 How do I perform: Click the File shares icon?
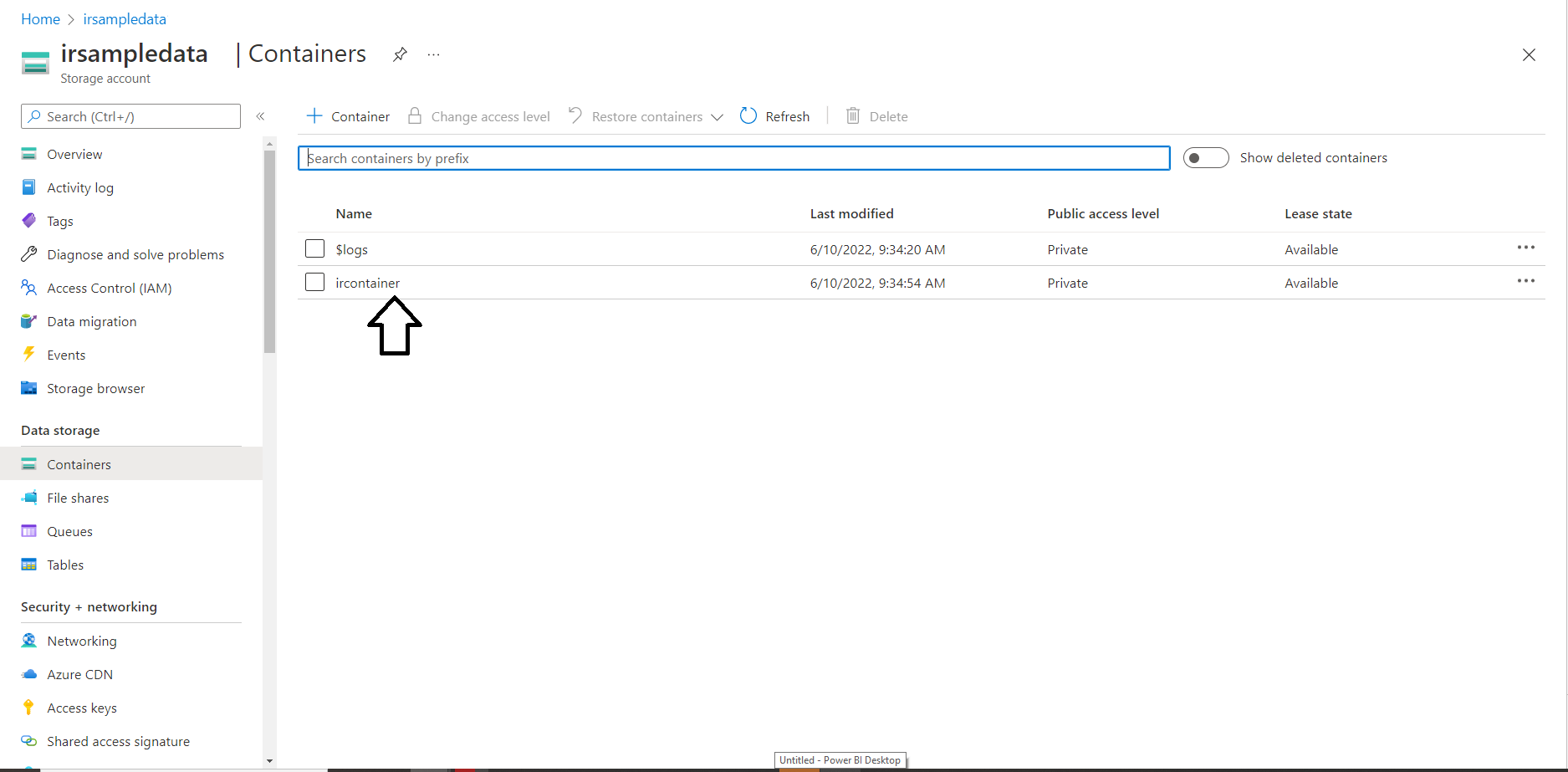(29, 498)
